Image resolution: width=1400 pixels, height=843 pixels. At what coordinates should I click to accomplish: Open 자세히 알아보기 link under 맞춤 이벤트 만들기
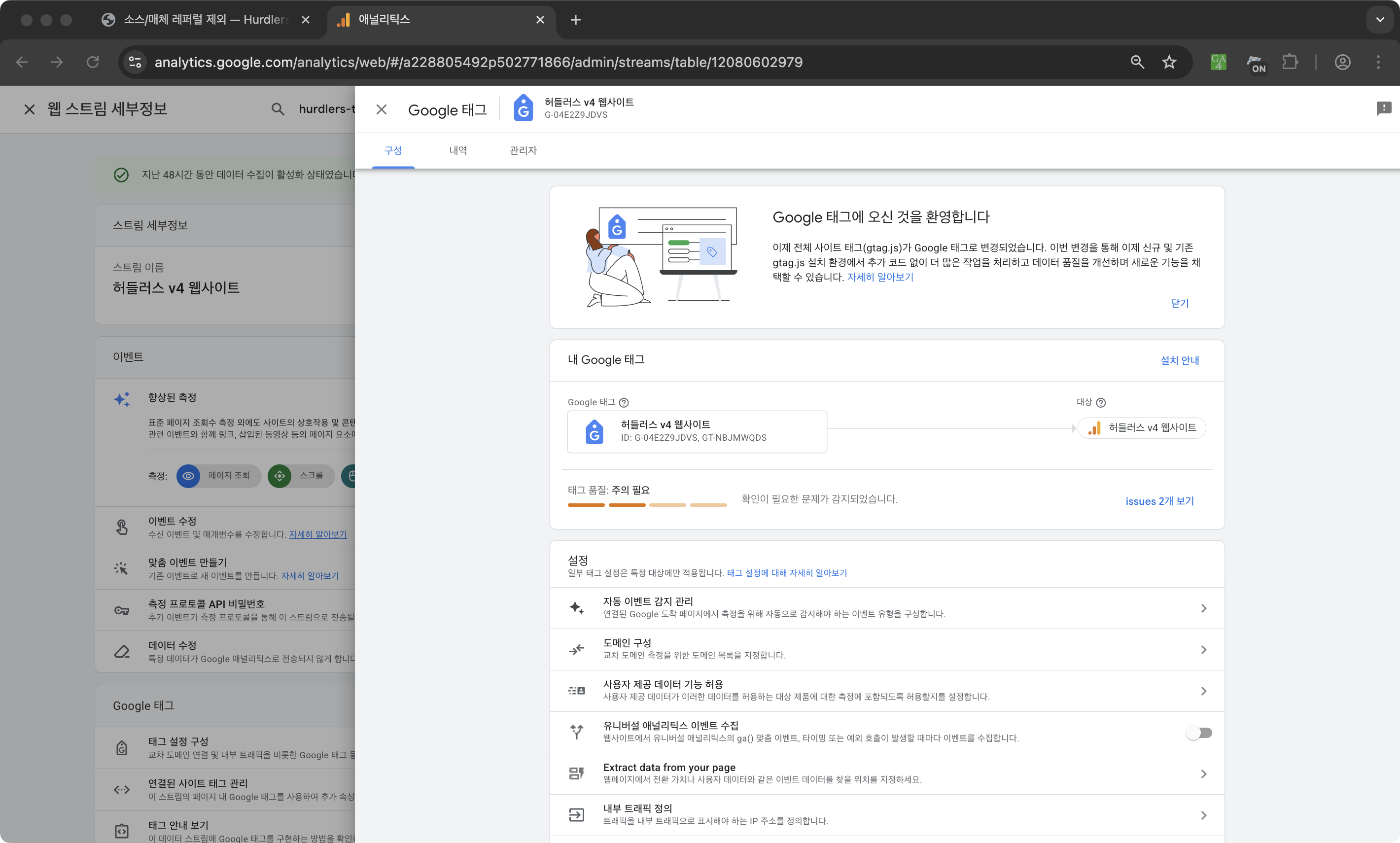(310, 576)
